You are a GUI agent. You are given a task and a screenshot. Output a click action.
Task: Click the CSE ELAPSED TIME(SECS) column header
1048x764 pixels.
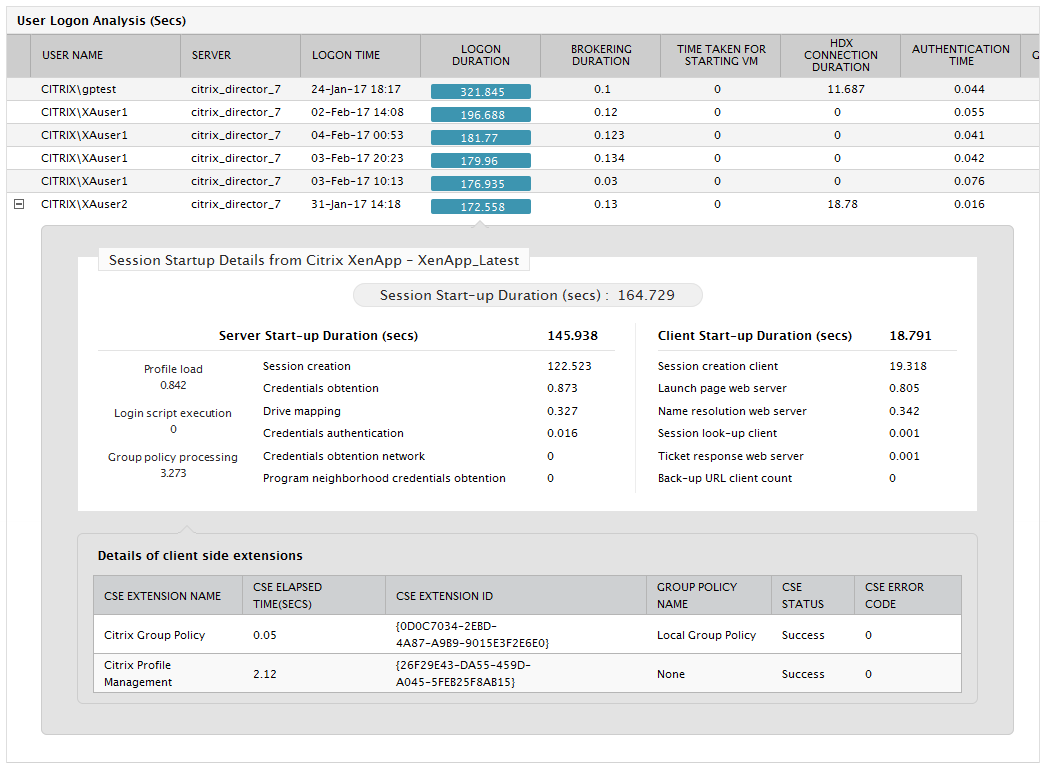click(314, 596)
